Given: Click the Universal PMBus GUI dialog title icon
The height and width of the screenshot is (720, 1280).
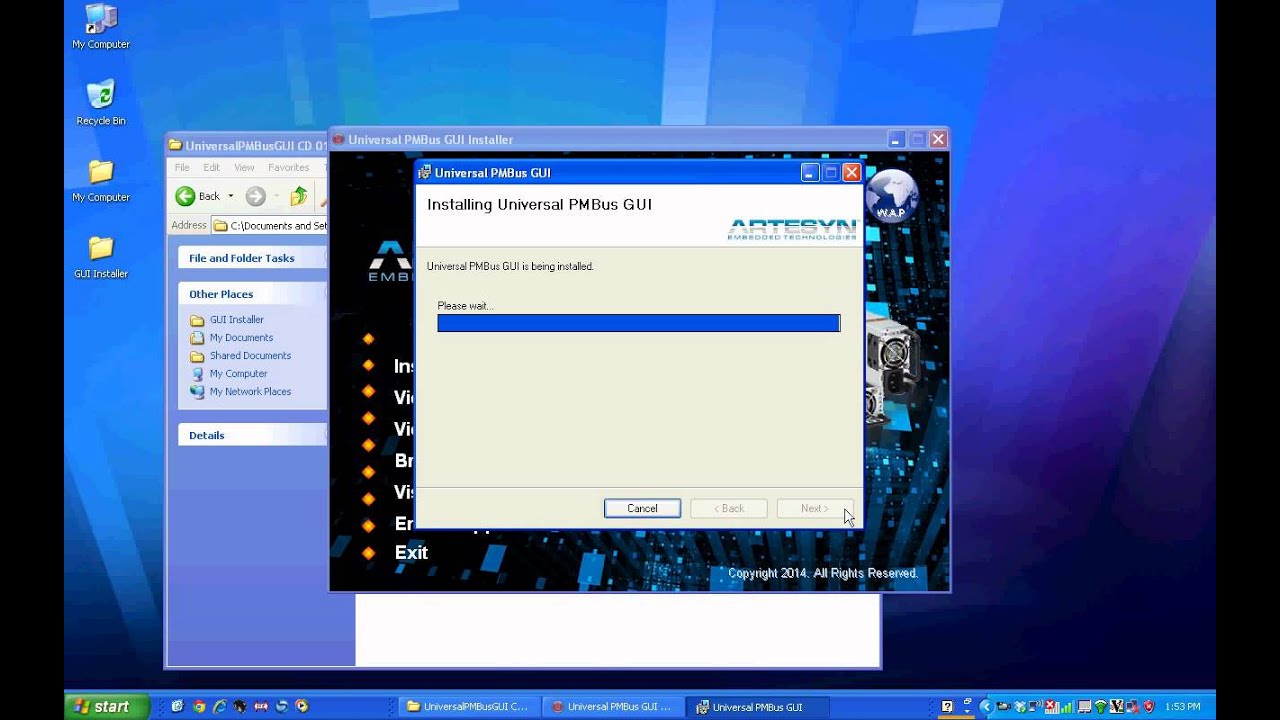Looking at the screenshot, I should [424, 173].
